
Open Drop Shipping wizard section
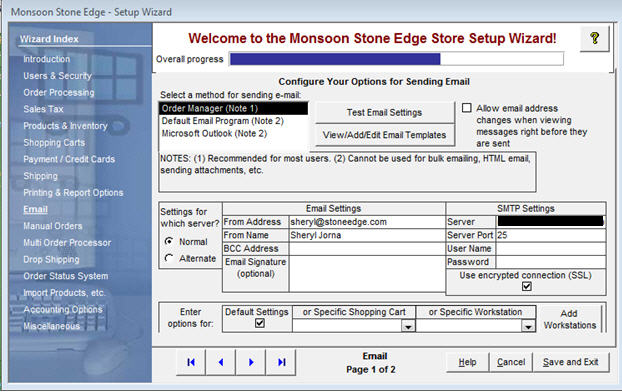pyautogui.click(x=51, y=259)
